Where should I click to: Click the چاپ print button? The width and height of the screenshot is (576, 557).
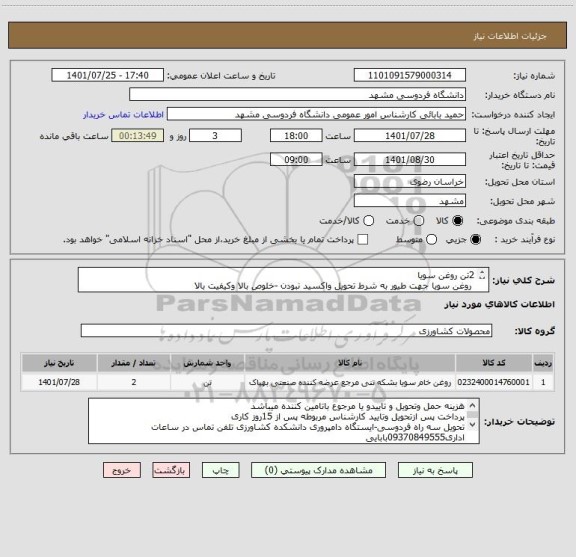pyautogui.click(x=221, y=470)
